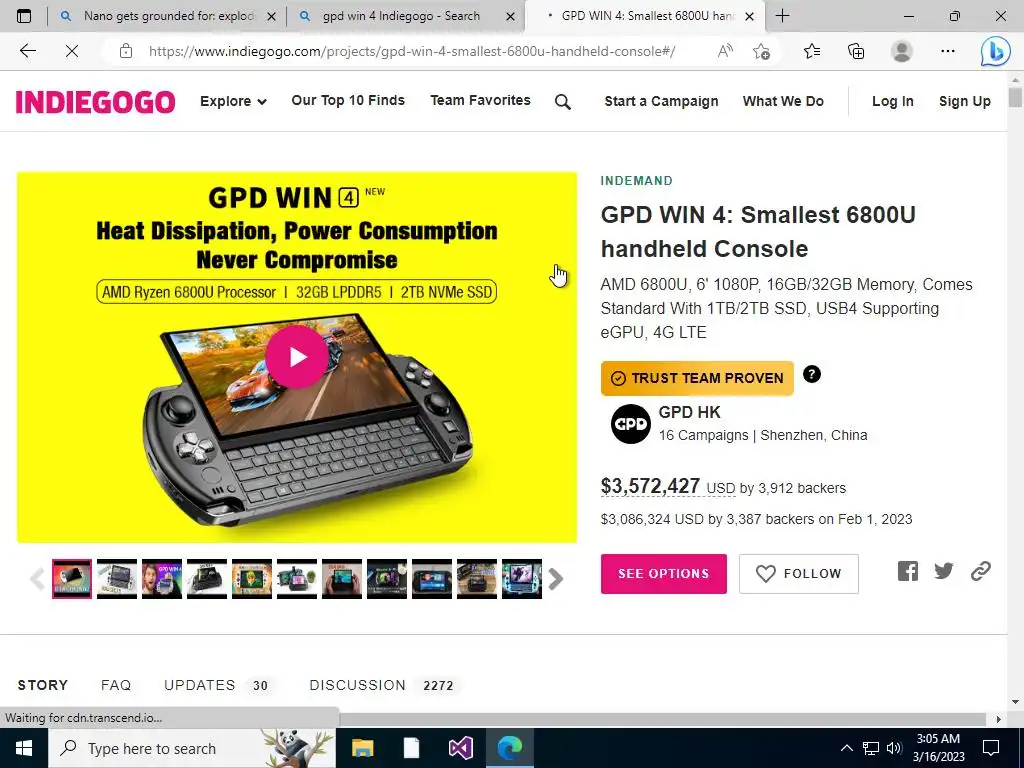1024x768 pixels.
Task: Open Visual Studio from the taskbar
Action: (x=460, y=748)
